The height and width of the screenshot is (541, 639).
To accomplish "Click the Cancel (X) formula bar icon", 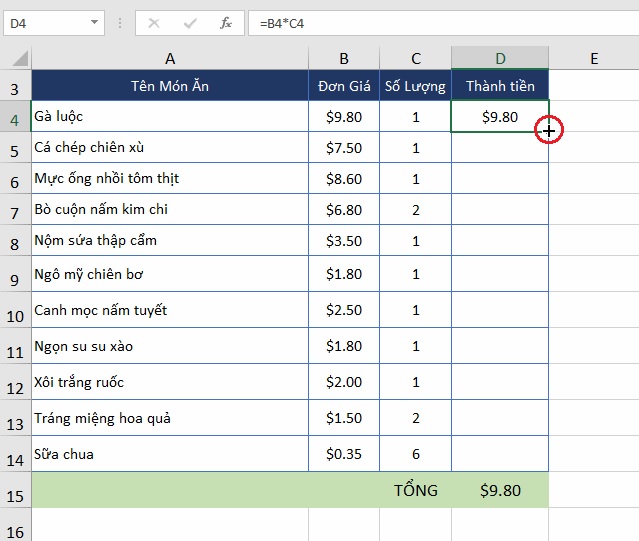I will coord(154,23).
